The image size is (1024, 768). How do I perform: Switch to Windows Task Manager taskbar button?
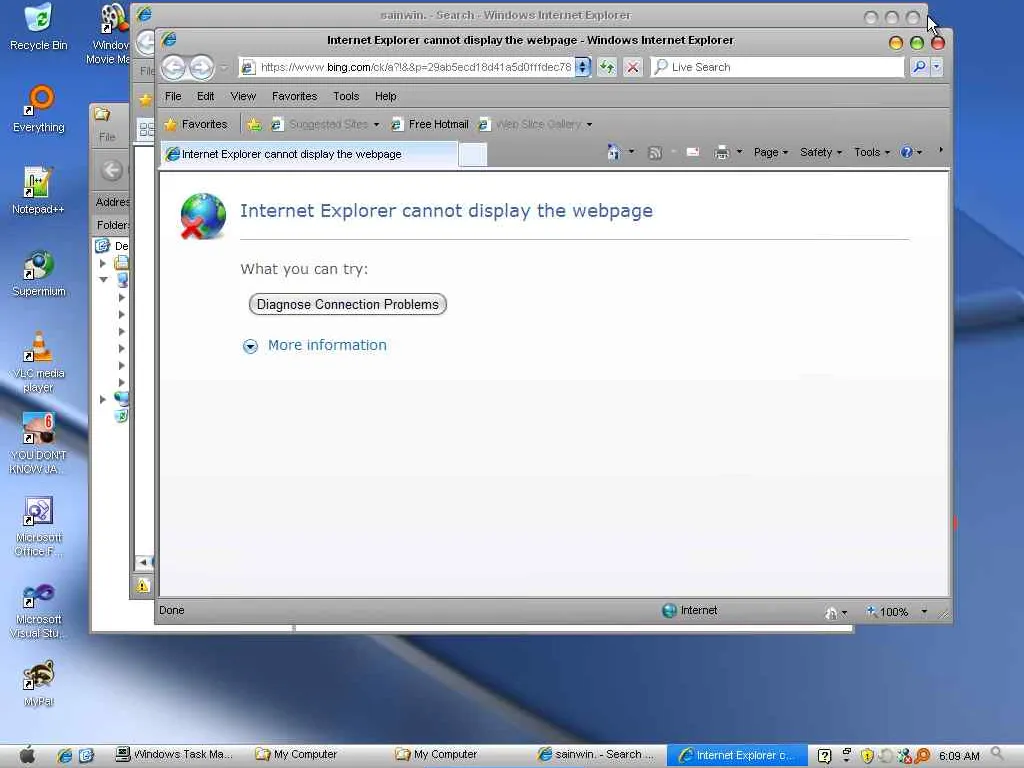pos(174,755)
